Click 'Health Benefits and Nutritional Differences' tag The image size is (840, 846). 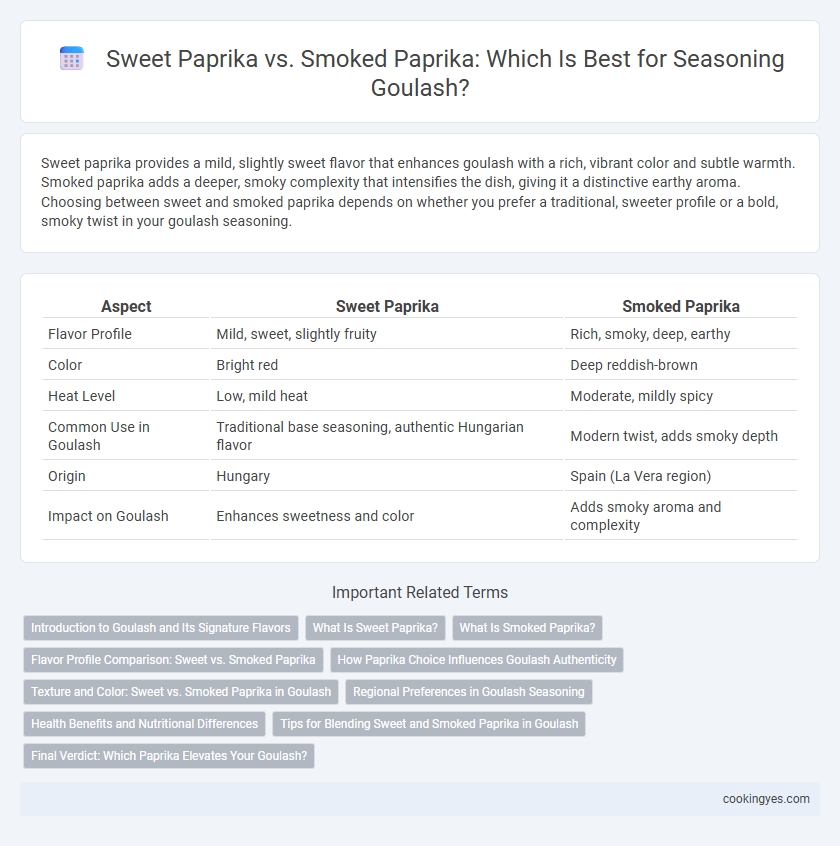click(145, 724)
